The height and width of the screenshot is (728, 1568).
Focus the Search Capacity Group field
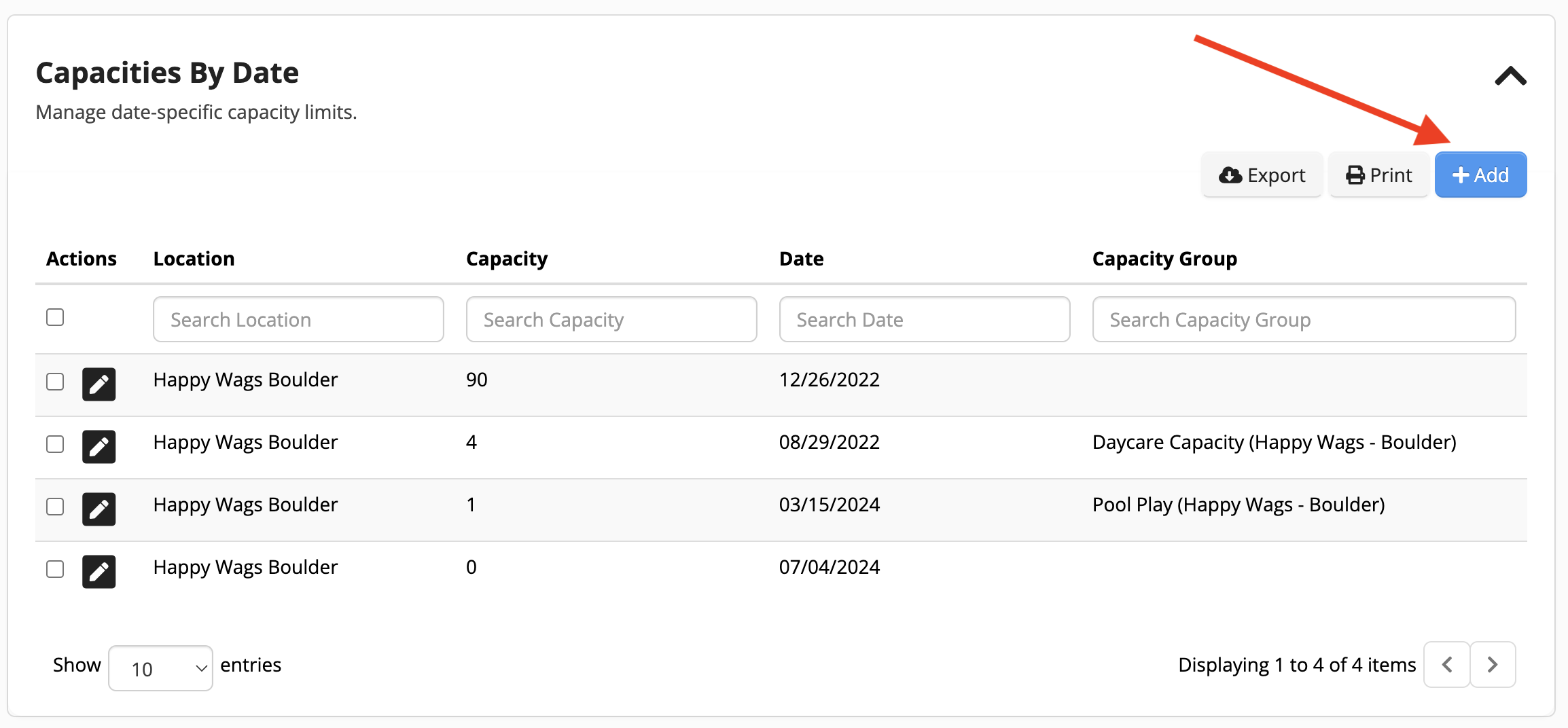pos(1304,319)
